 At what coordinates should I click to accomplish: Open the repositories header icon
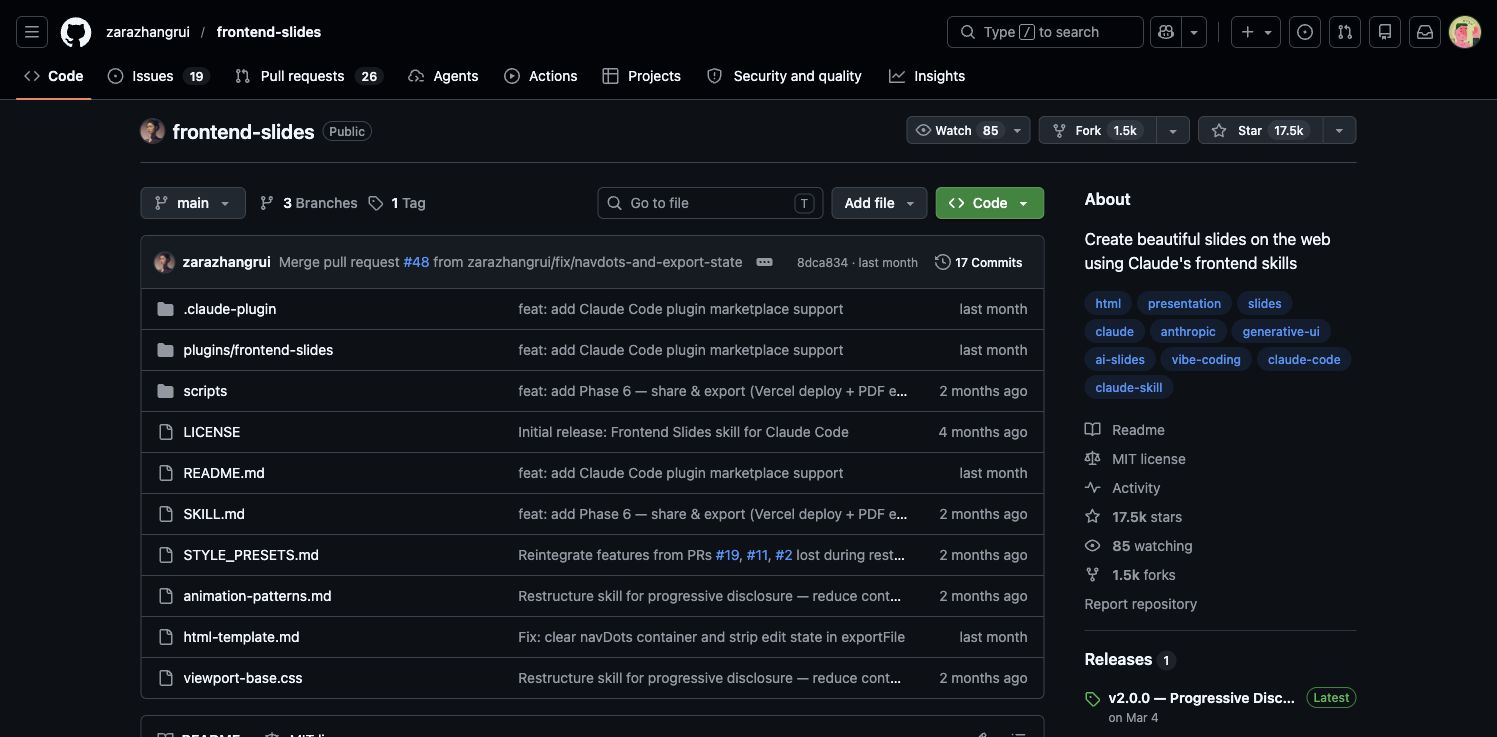(1385, 32)
